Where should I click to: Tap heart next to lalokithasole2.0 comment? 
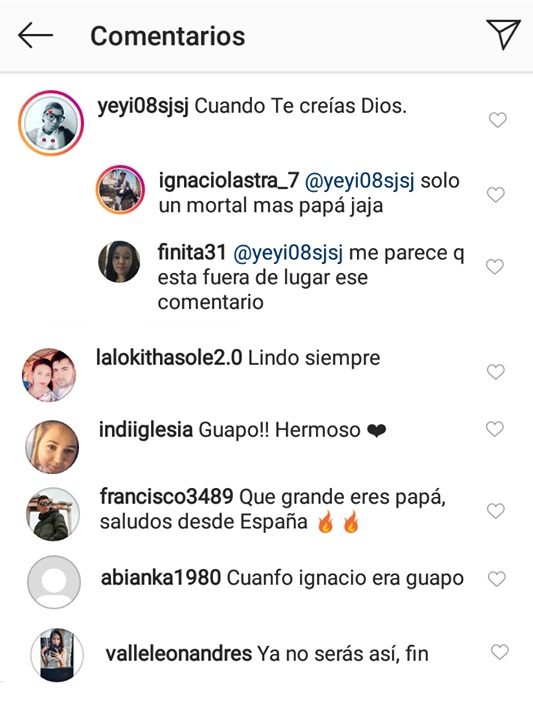point(496,372)
